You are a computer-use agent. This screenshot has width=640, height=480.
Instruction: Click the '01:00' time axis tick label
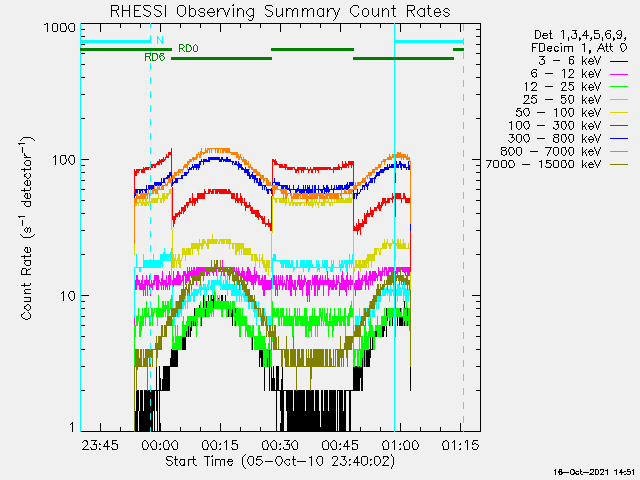tap(400, 445)
